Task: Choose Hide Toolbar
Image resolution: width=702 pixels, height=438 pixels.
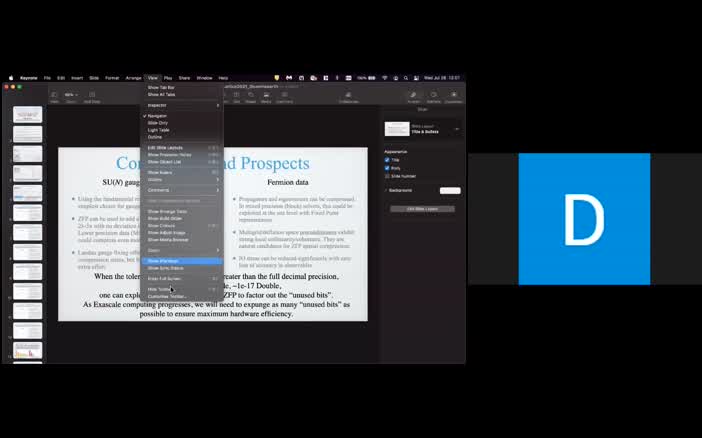Action: pyautogui.click(x=182, y=289)
